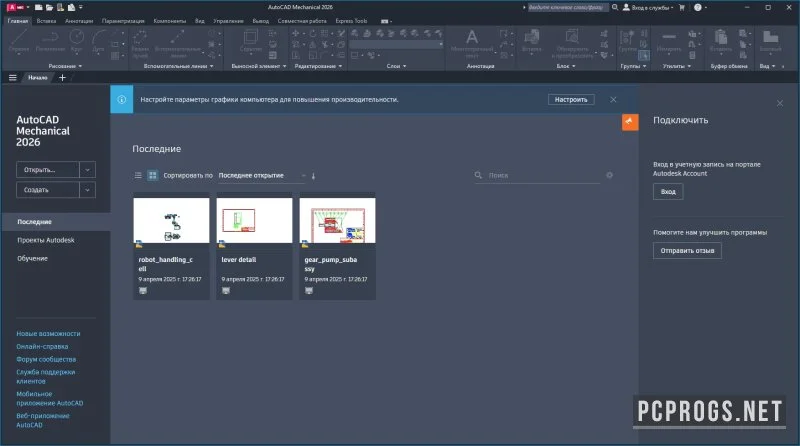Open the hamburger menu next to Начало tab
This screenshot has height=446, width=800.
point(13,78)
